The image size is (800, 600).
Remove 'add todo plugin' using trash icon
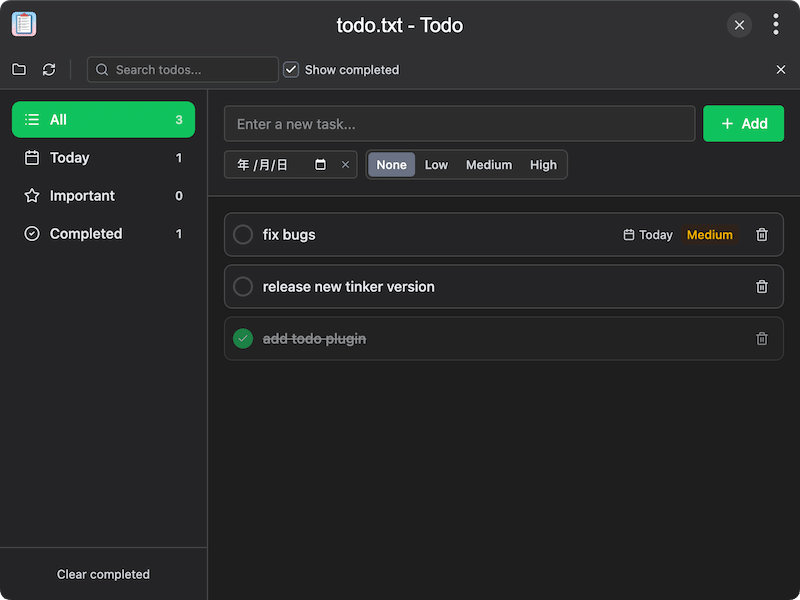pyautogui.click(x=762, y=339)
